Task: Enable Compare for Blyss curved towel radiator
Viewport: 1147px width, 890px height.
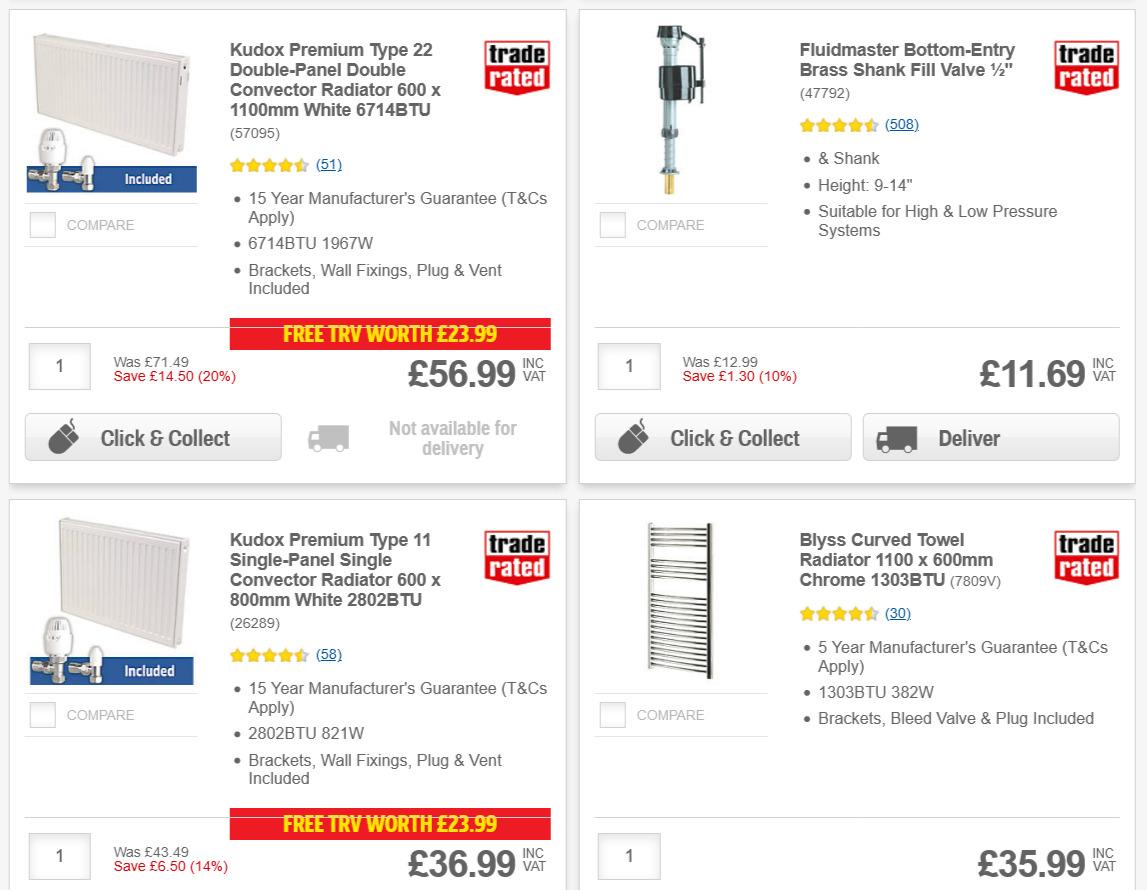Action: 612,715
